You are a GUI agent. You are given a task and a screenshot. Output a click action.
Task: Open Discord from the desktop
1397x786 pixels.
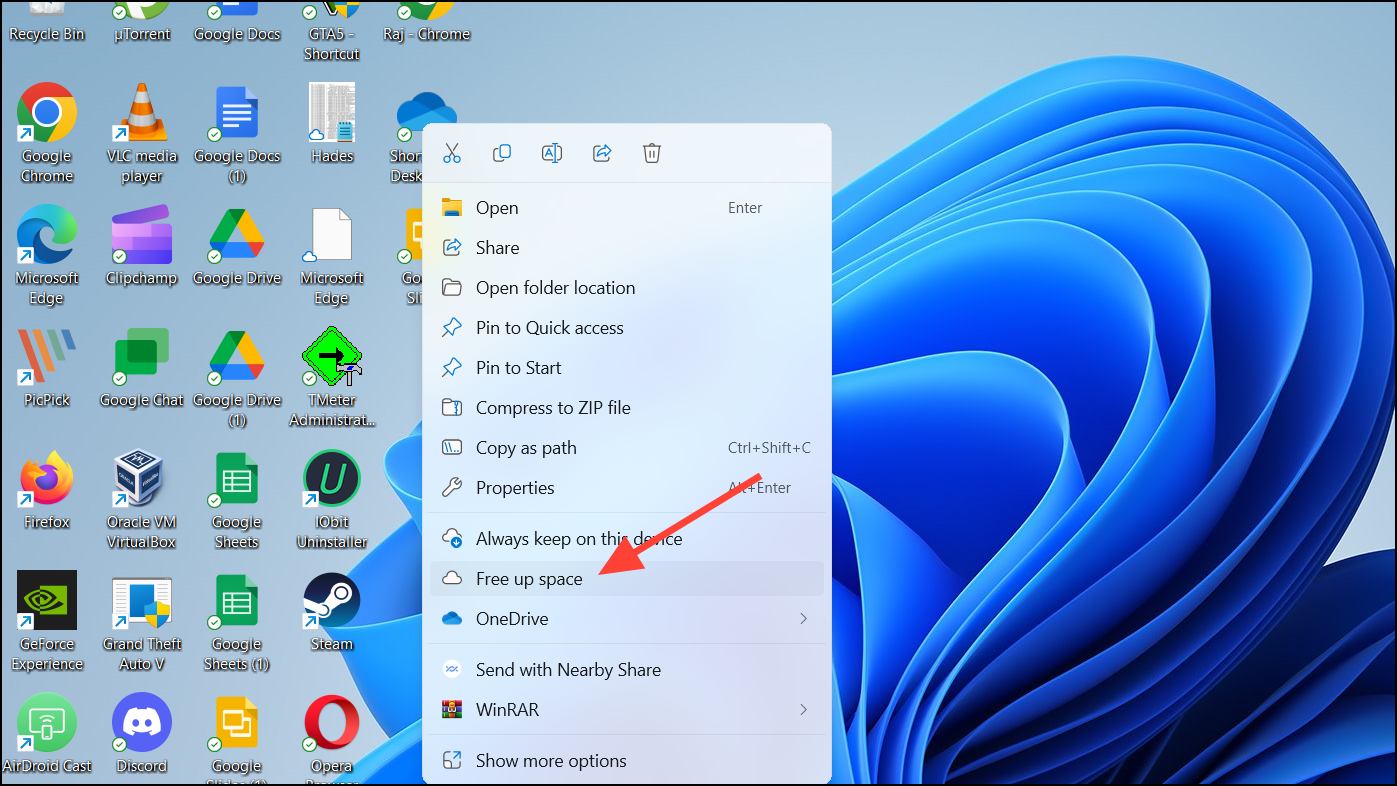click(141, 722)
